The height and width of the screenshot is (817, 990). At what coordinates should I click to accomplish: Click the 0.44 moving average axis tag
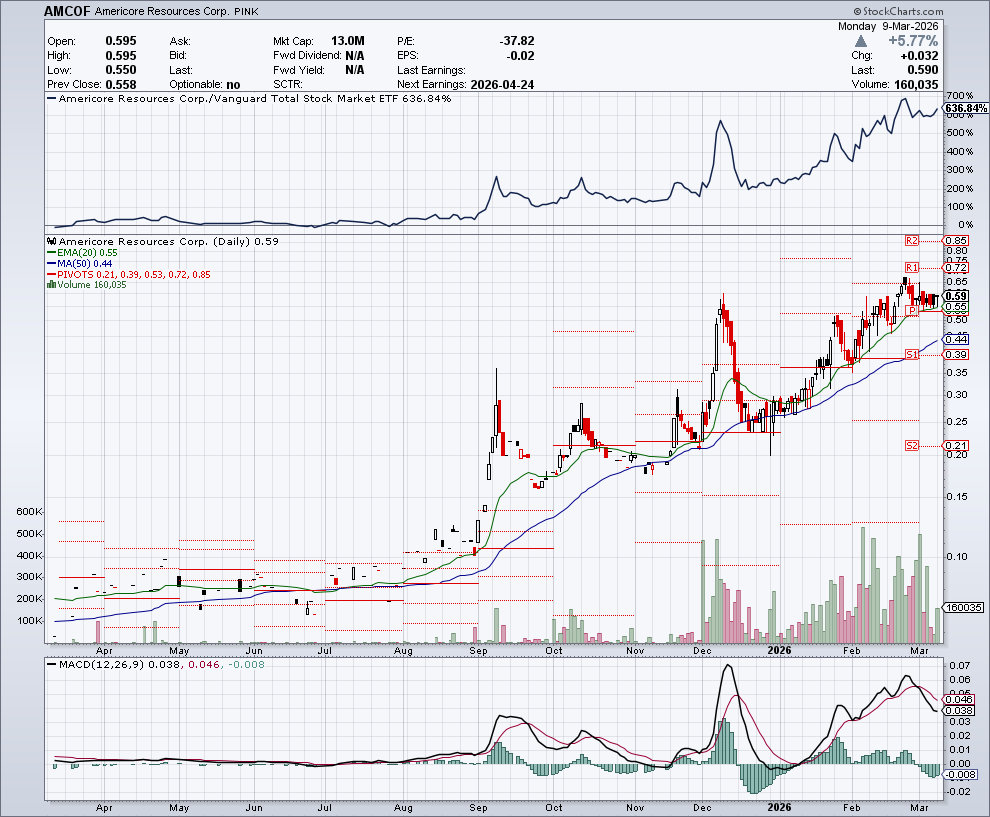click(957, 340)
